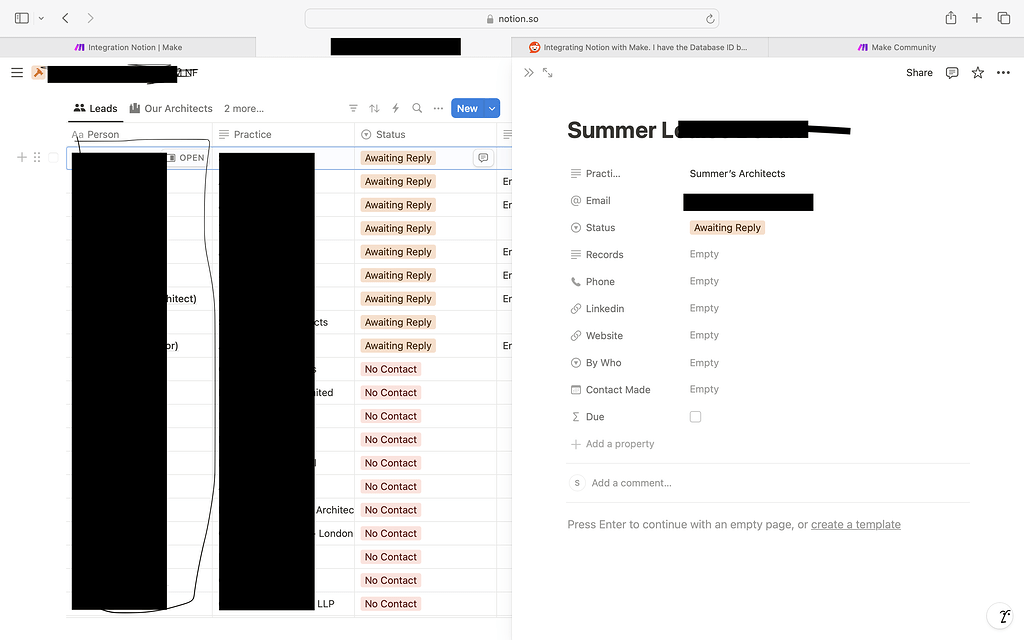Viewport: 1024px width, 640px height.
Task: Toggle the browser sidebar panel
Action: pos(20,17)
